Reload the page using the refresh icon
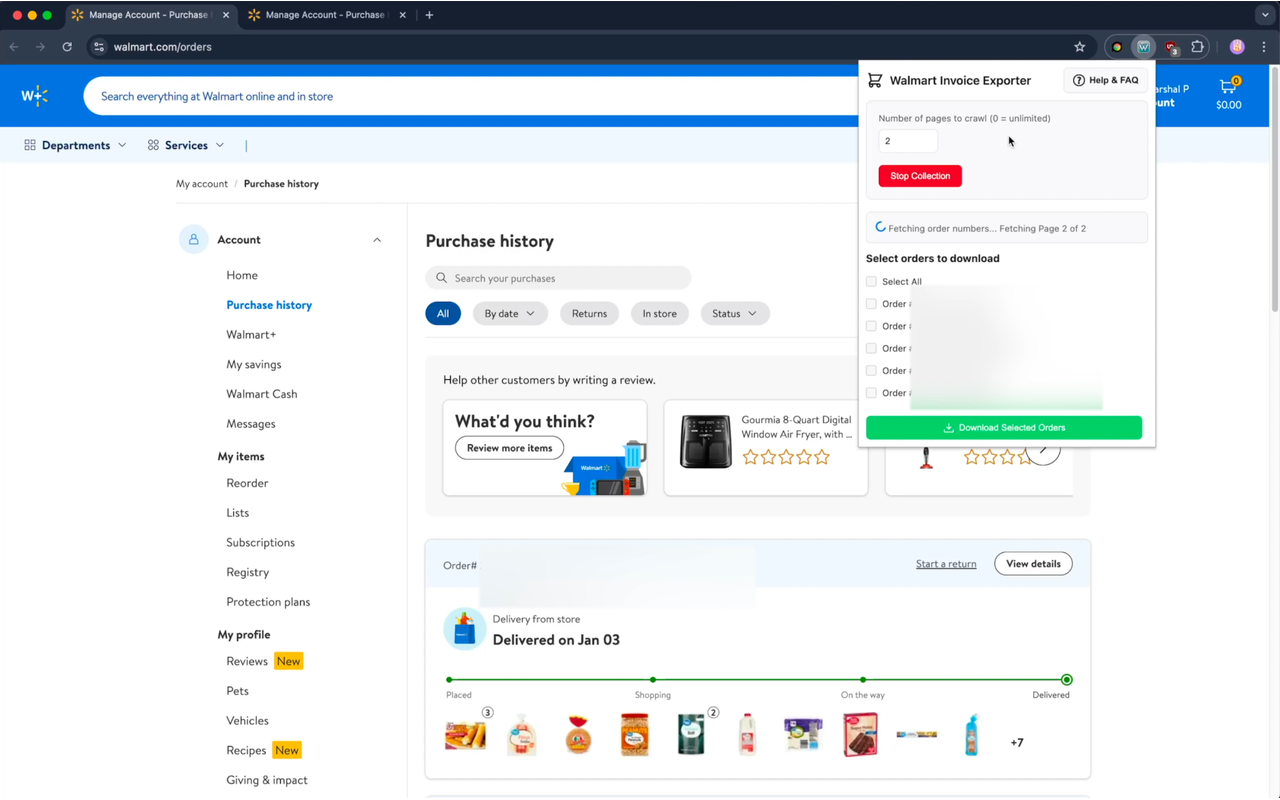Screen dimensions: 1280x800 pyautogui.click(x=67, y=46)
